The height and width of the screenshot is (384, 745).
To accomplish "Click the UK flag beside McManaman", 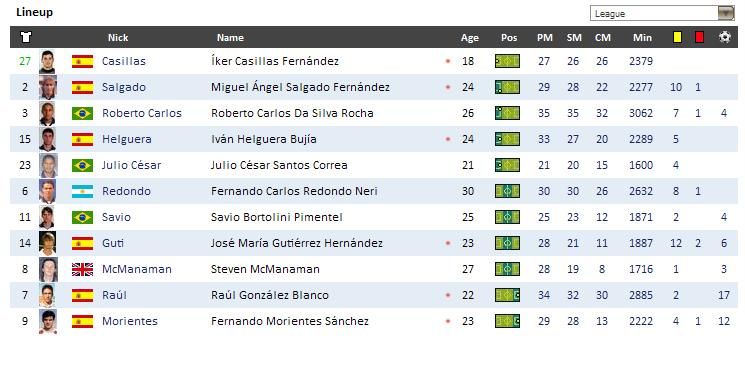I will pyautogui.click(x=82, y=269).
